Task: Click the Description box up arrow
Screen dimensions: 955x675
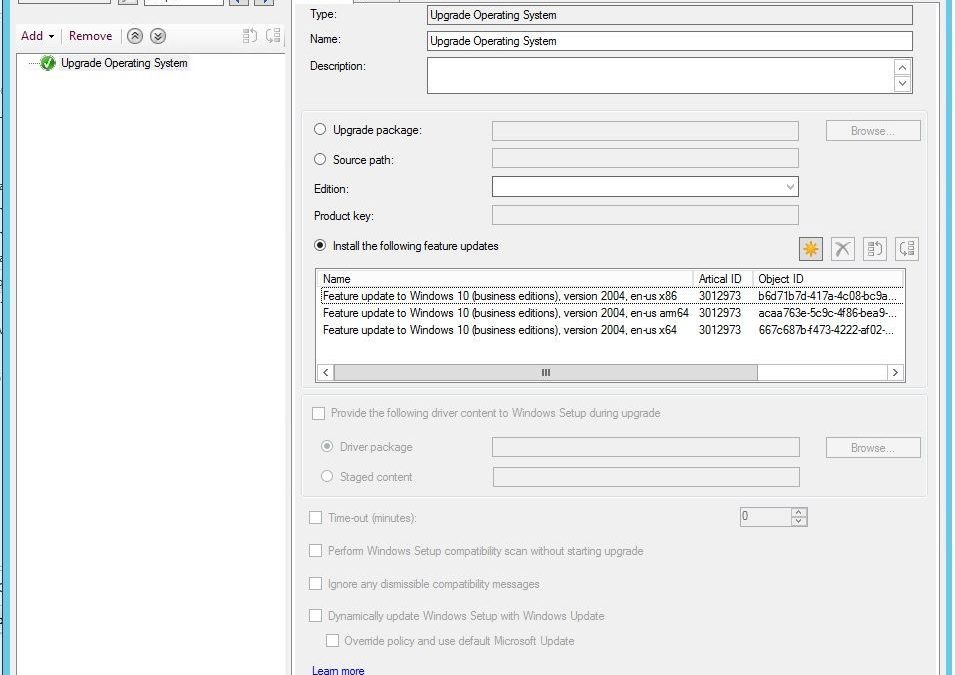Action: [x=902, y=67]
